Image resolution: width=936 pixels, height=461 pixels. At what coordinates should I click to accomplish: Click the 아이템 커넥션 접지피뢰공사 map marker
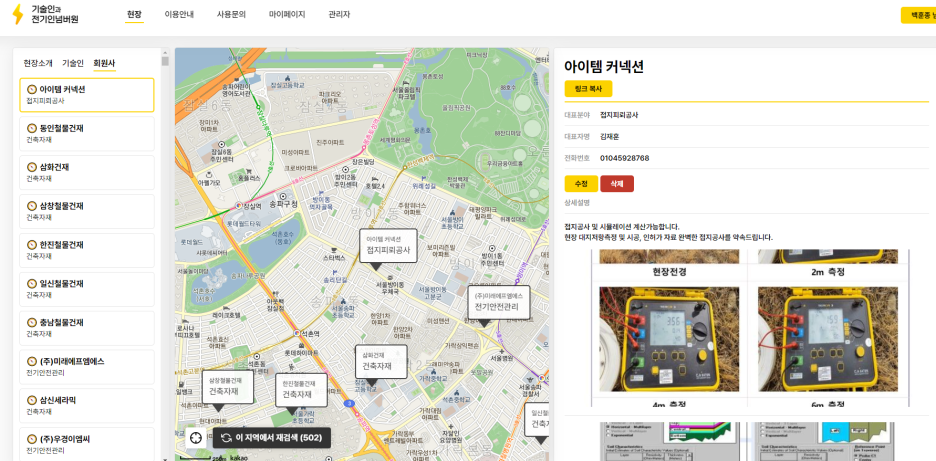pos(388,245)
